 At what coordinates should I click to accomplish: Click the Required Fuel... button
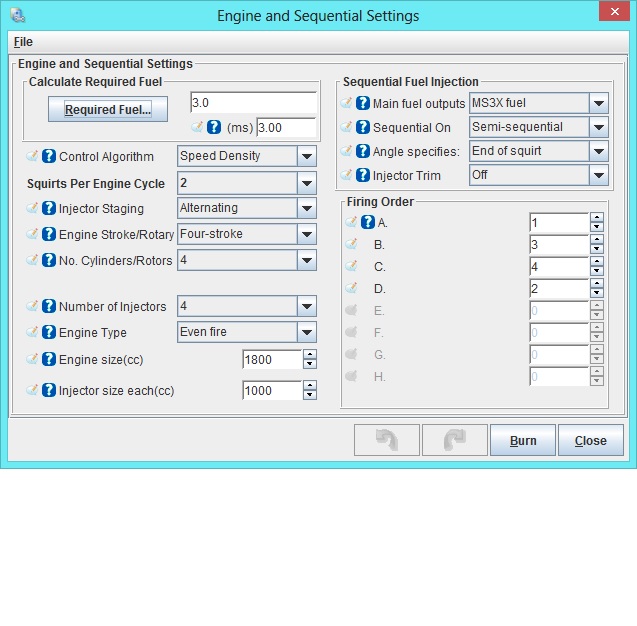point(108,109)
